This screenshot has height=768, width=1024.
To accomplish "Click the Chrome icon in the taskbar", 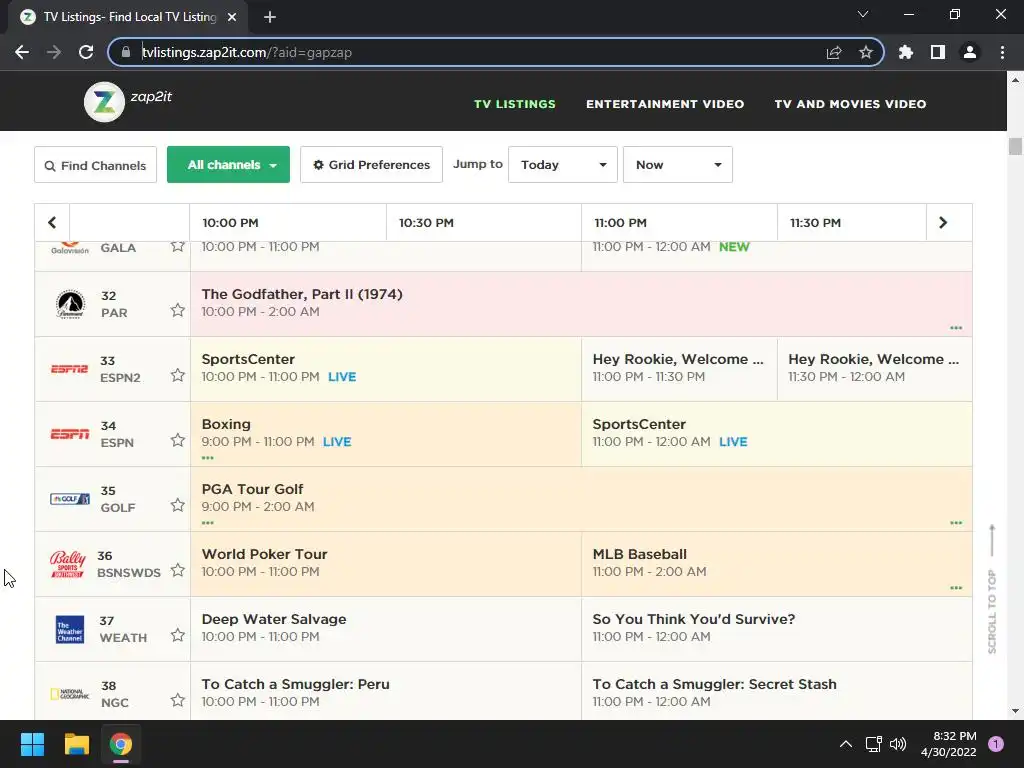I will [121, 744].
